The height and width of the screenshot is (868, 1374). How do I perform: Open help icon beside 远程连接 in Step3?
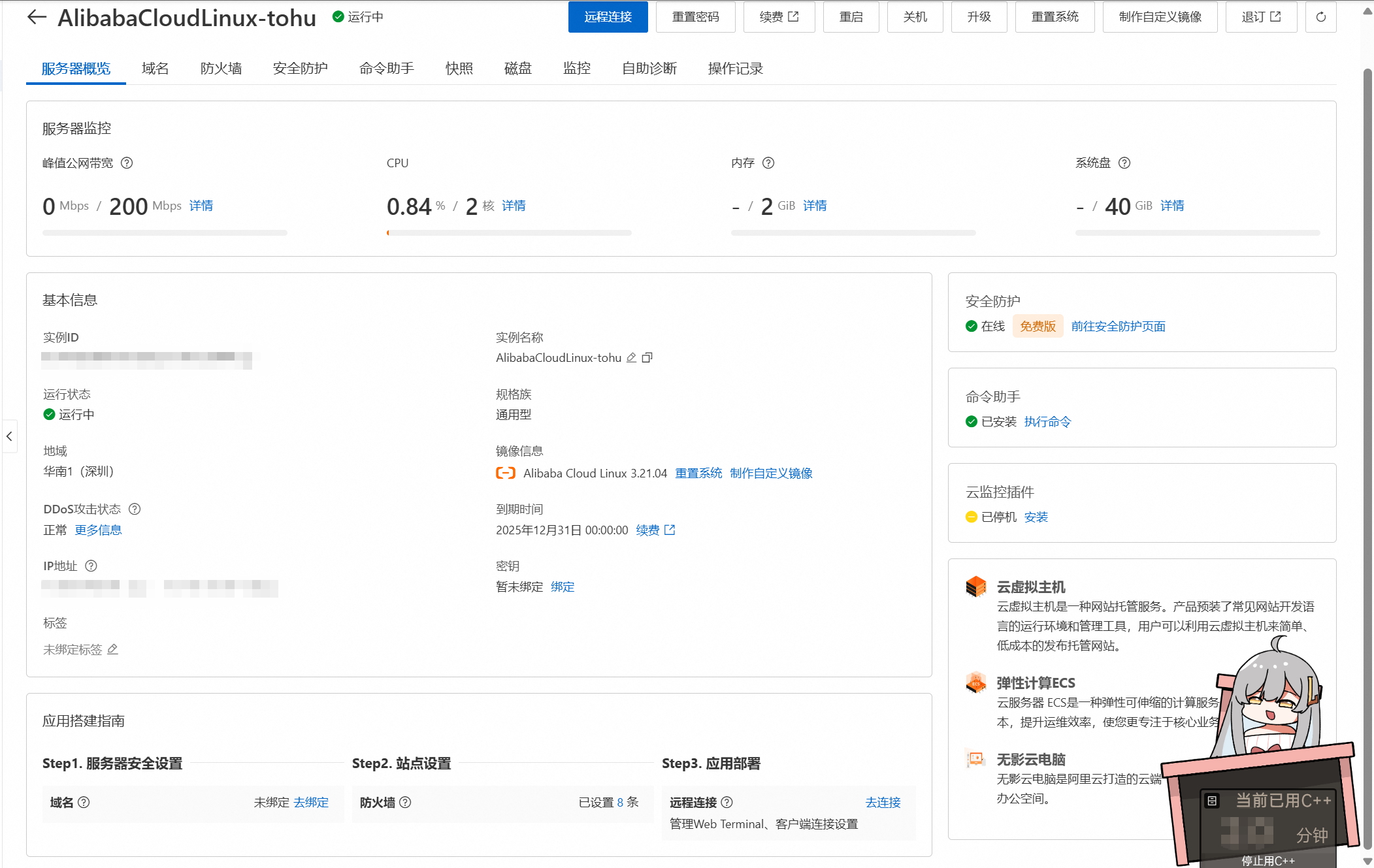tap(727, 802)
